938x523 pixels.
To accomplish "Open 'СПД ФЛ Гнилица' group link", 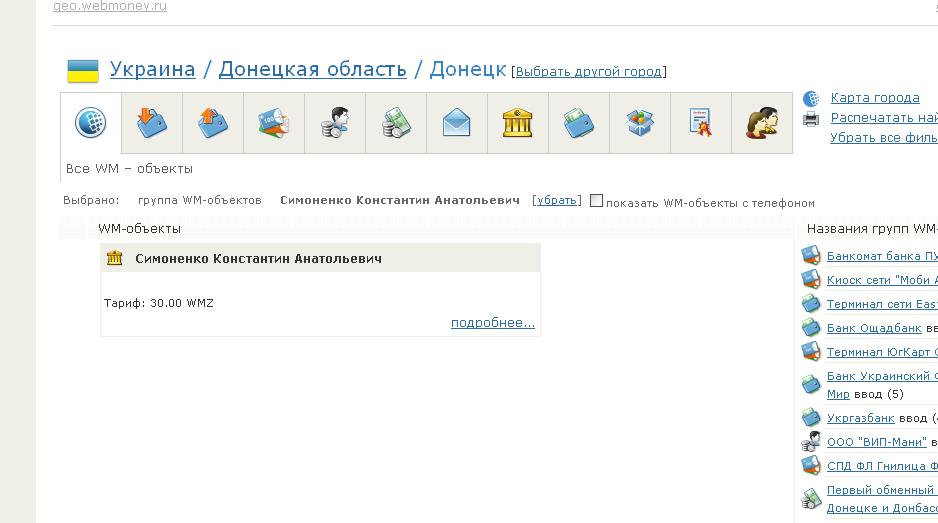I will click(882, 466).
